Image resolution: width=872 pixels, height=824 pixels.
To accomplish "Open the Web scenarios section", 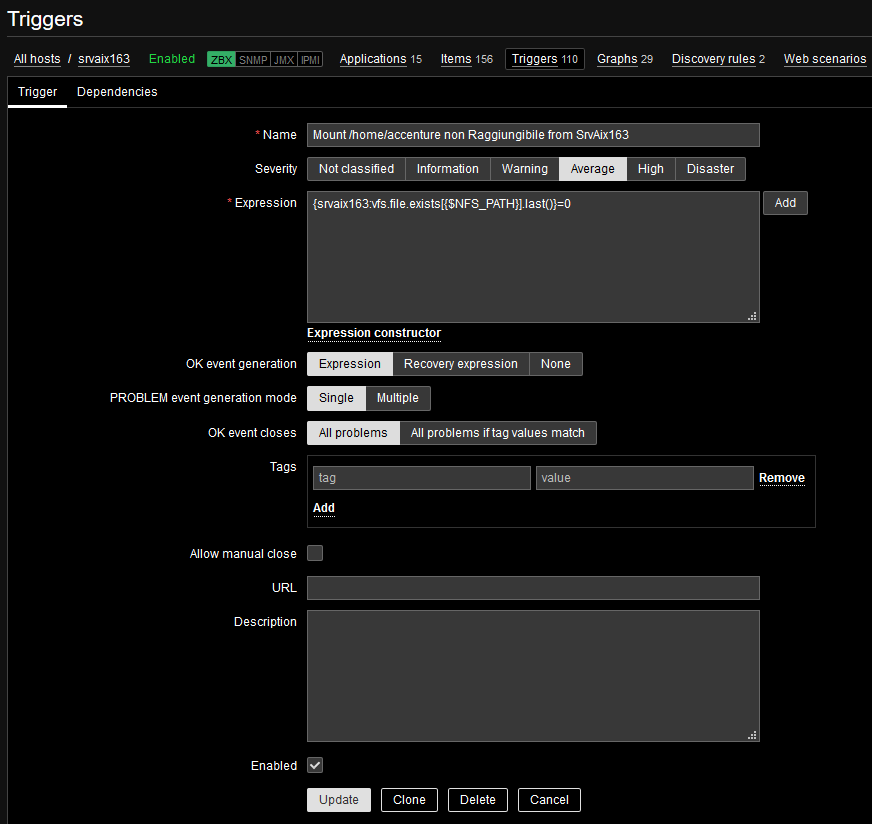I will pyautogui.click(x=825, y=59).
